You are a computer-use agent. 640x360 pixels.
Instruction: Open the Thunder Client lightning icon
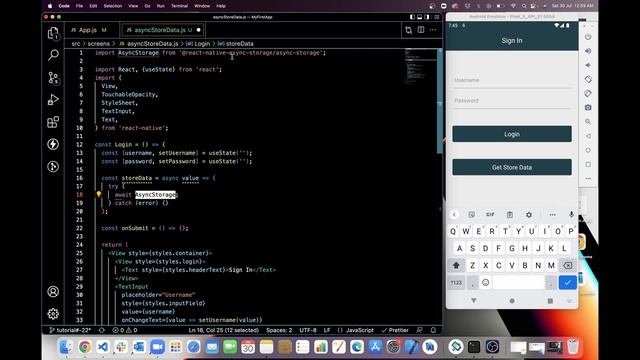(x=53, y=144)
